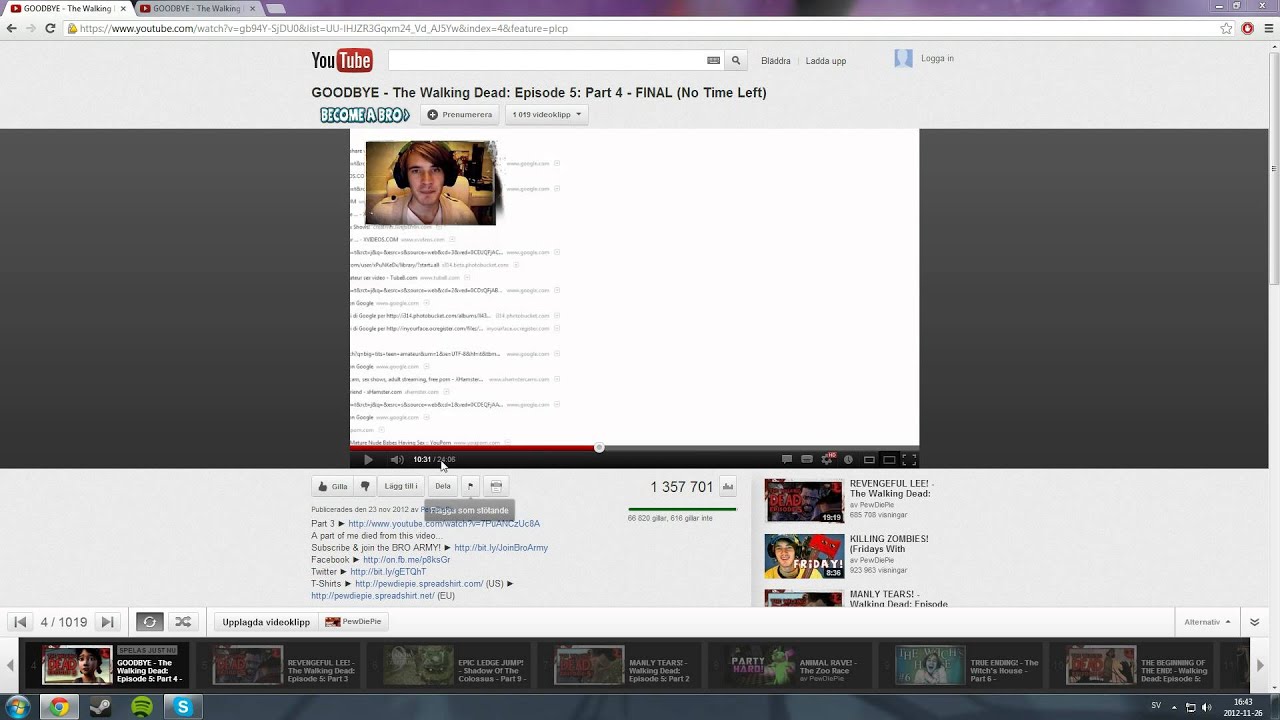The width and height of the screenshot is (1280, 720).
Task: Open REVENGEFUL LEE suggested video thumbnail
Action: pyautogui.click(x=804, y=501)
